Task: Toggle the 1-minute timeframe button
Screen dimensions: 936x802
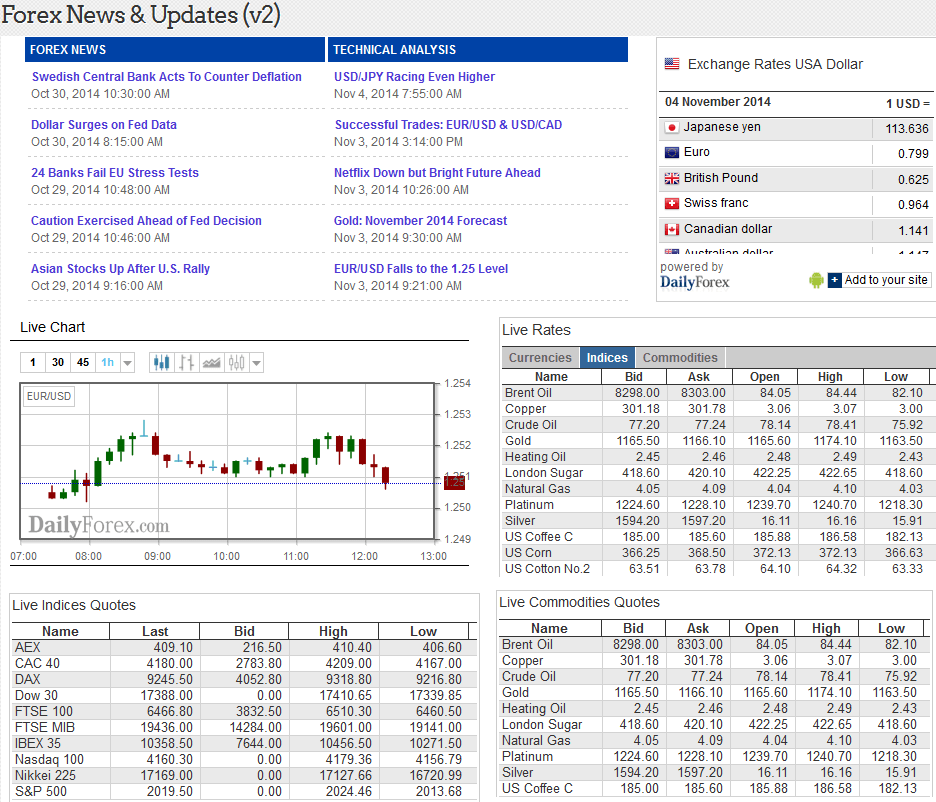Action: click(x=33, y=363)
